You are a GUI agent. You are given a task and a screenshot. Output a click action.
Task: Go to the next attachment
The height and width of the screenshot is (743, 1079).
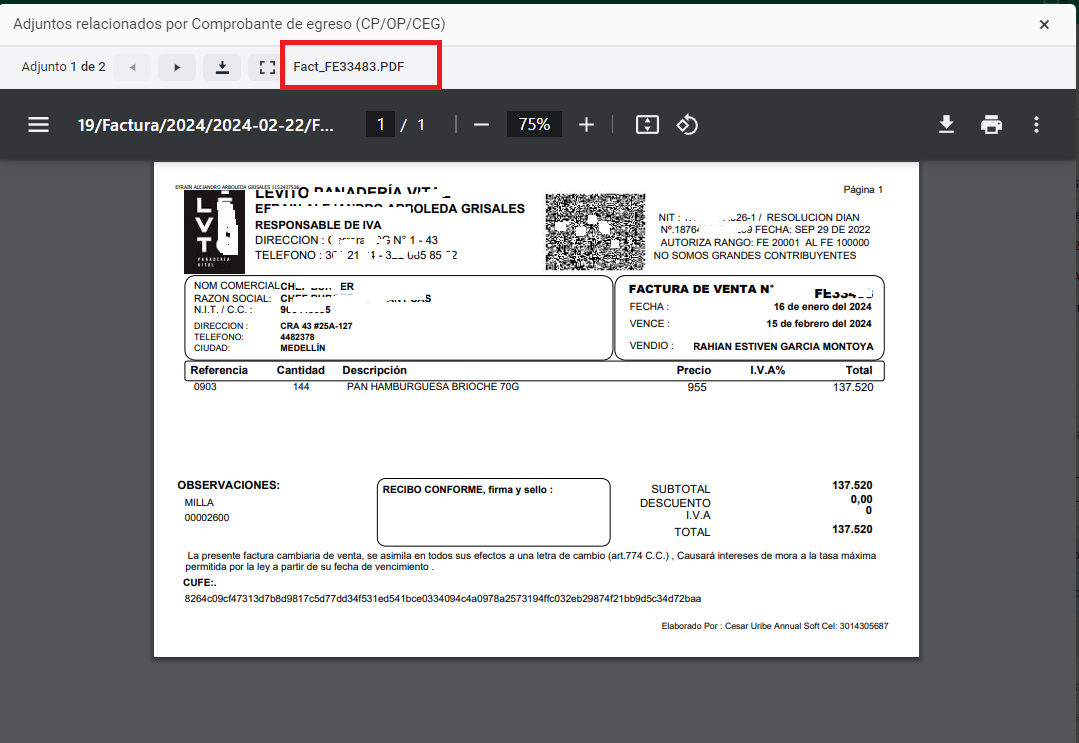[x=177, y=67]
